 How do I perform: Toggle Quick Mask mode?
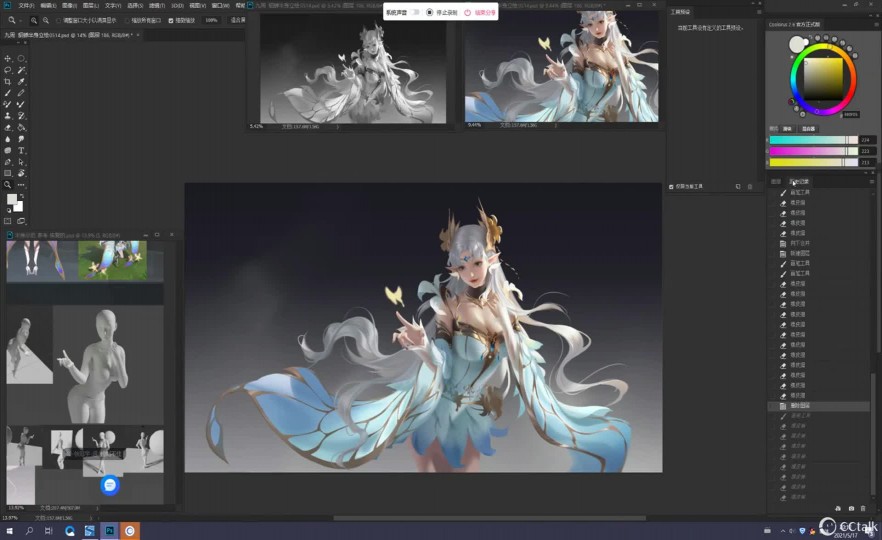8,221
